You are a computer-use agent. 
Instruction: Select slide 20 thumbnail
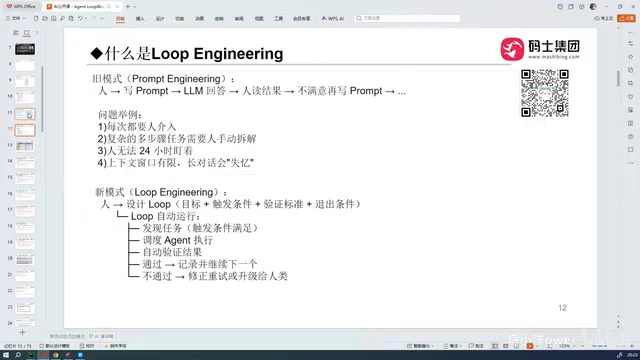click(25, 260)
